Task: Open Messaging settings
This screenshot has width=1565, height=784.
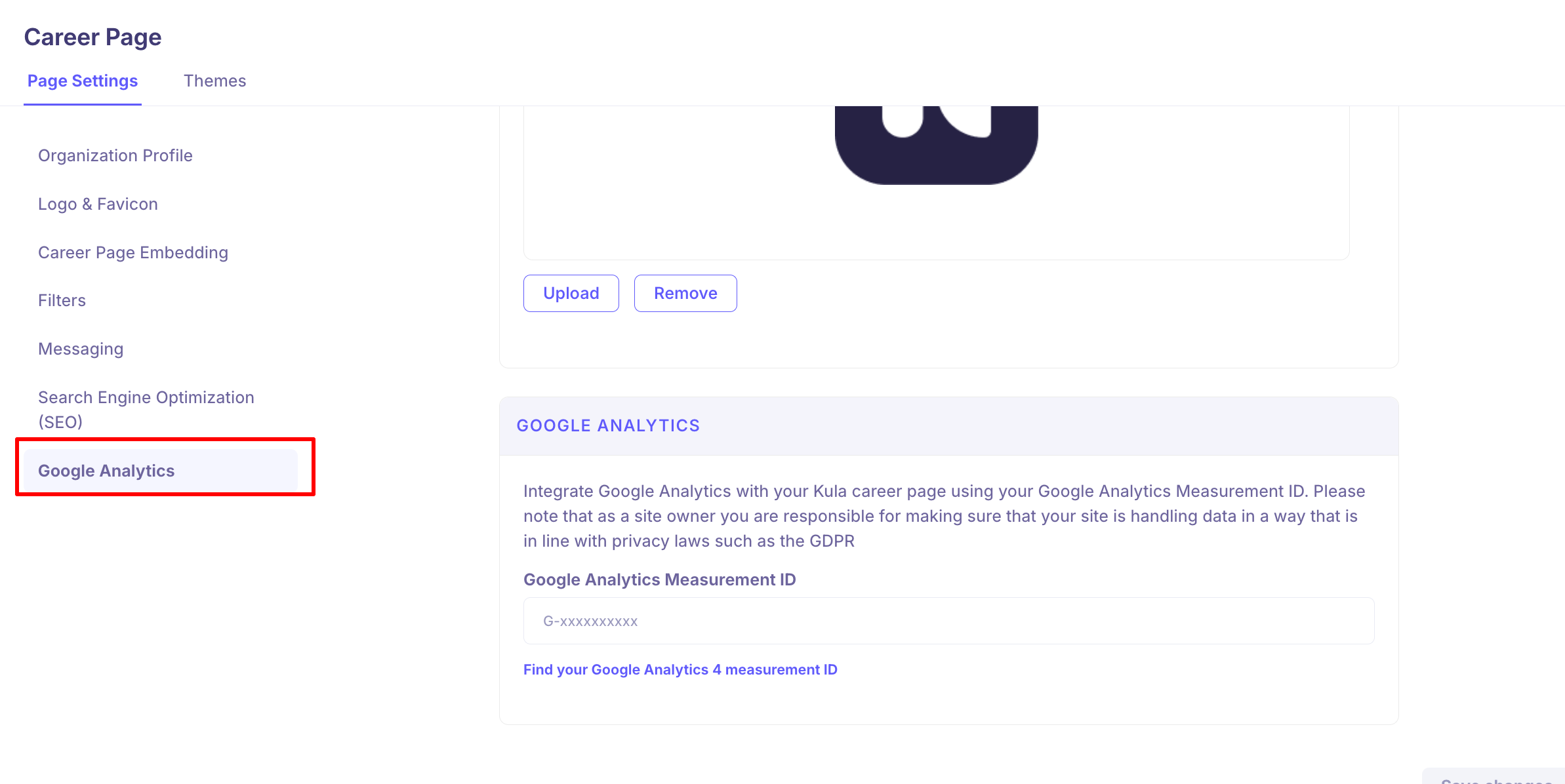Action: point(81,349)
